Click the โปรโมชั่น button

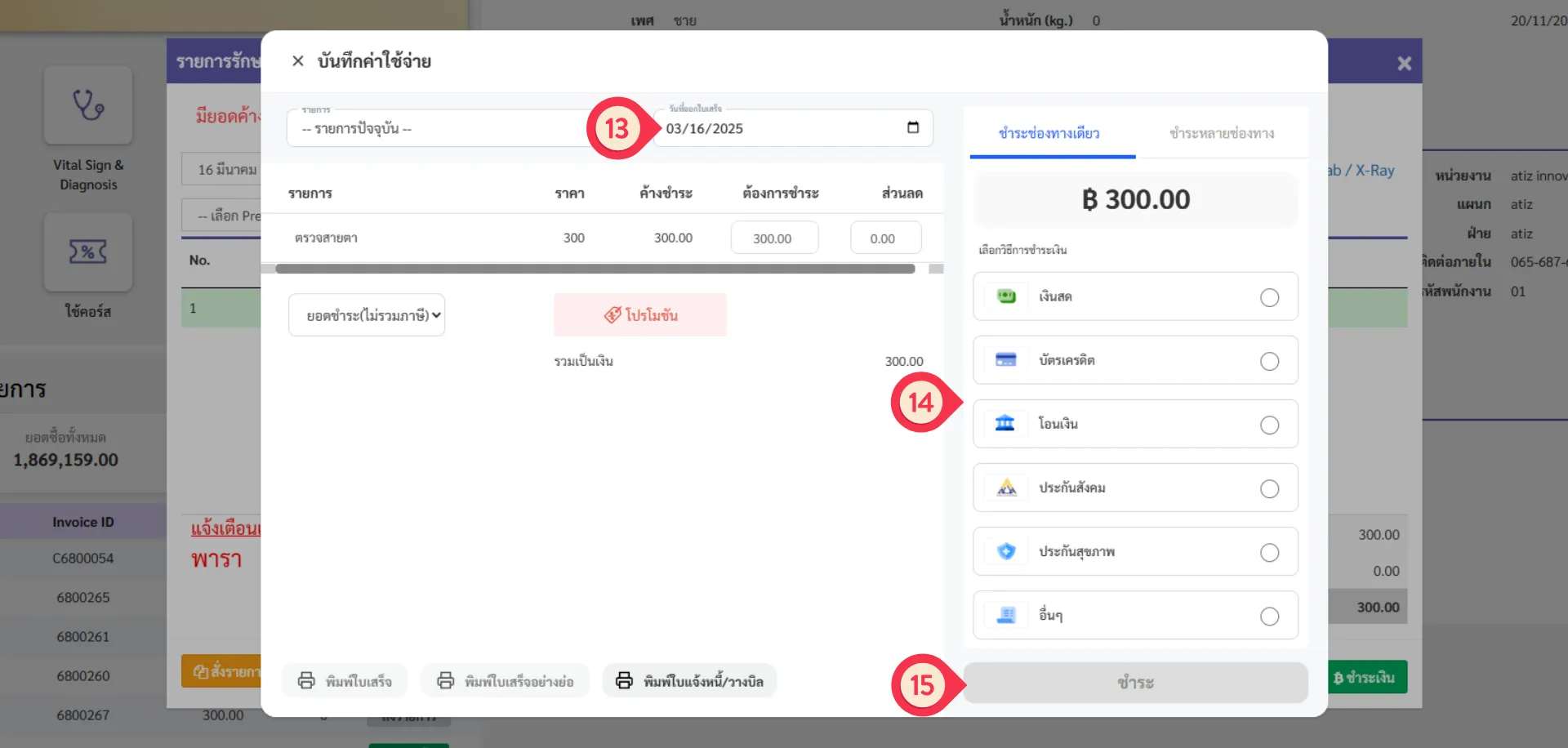pos(640,315)
